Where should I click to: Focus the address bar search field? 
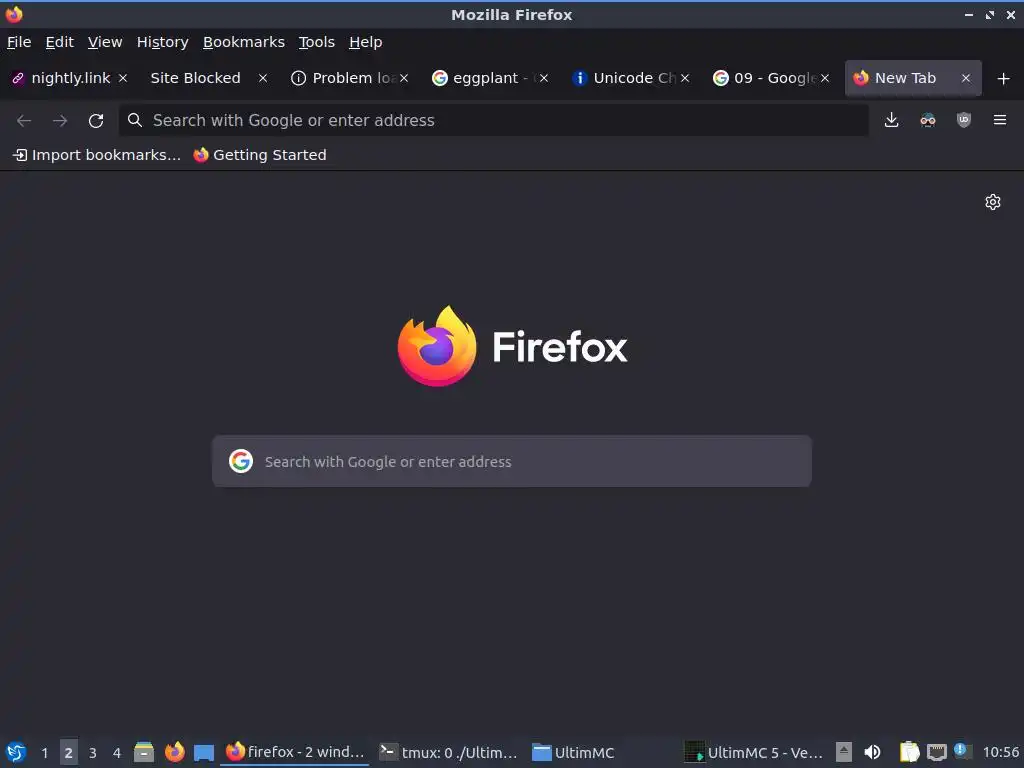(x=494, y=120)
